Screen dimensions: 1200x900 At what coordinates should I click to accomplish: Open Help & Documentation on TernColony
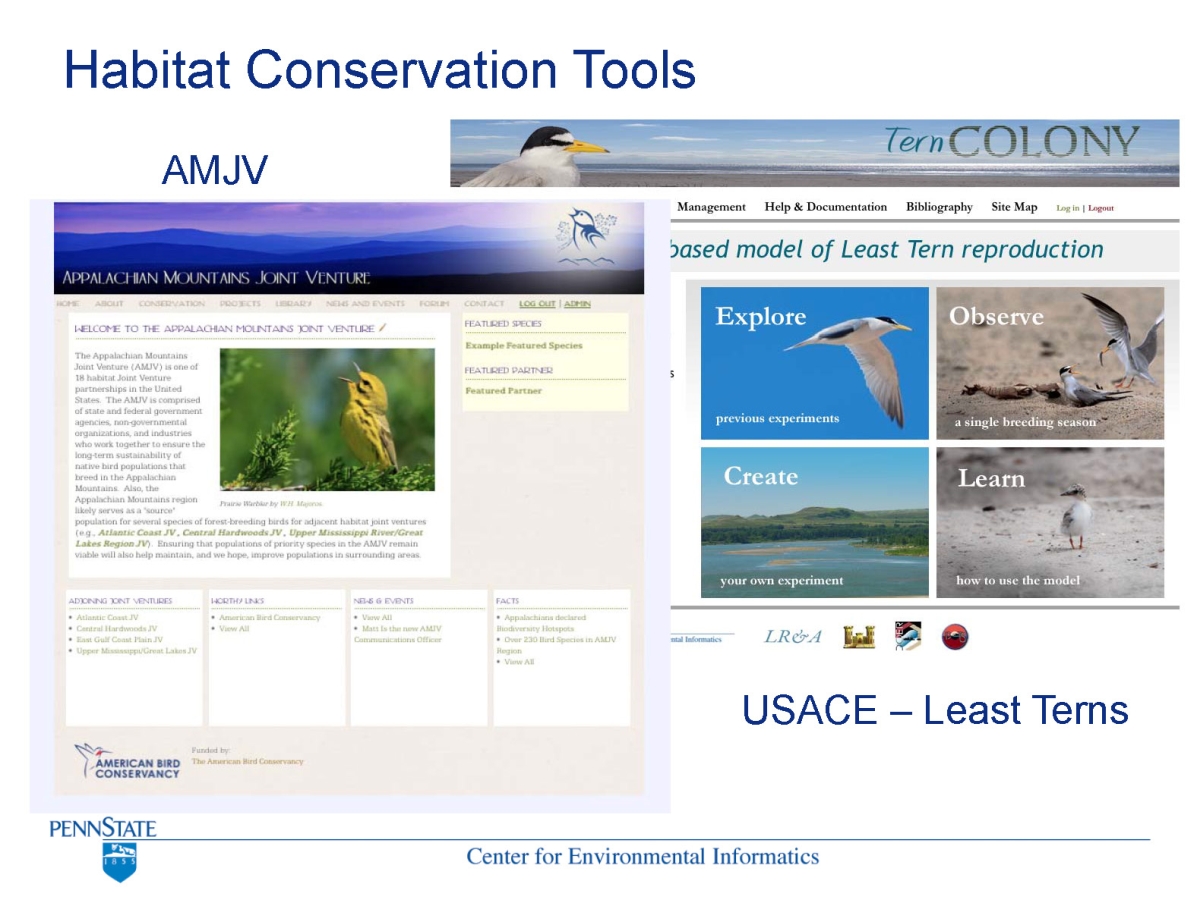[826, 207]
